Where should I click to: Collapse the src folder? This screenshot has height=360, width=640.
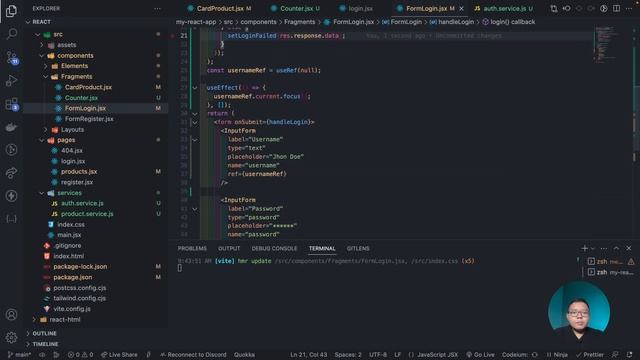[x=38, y=35]
